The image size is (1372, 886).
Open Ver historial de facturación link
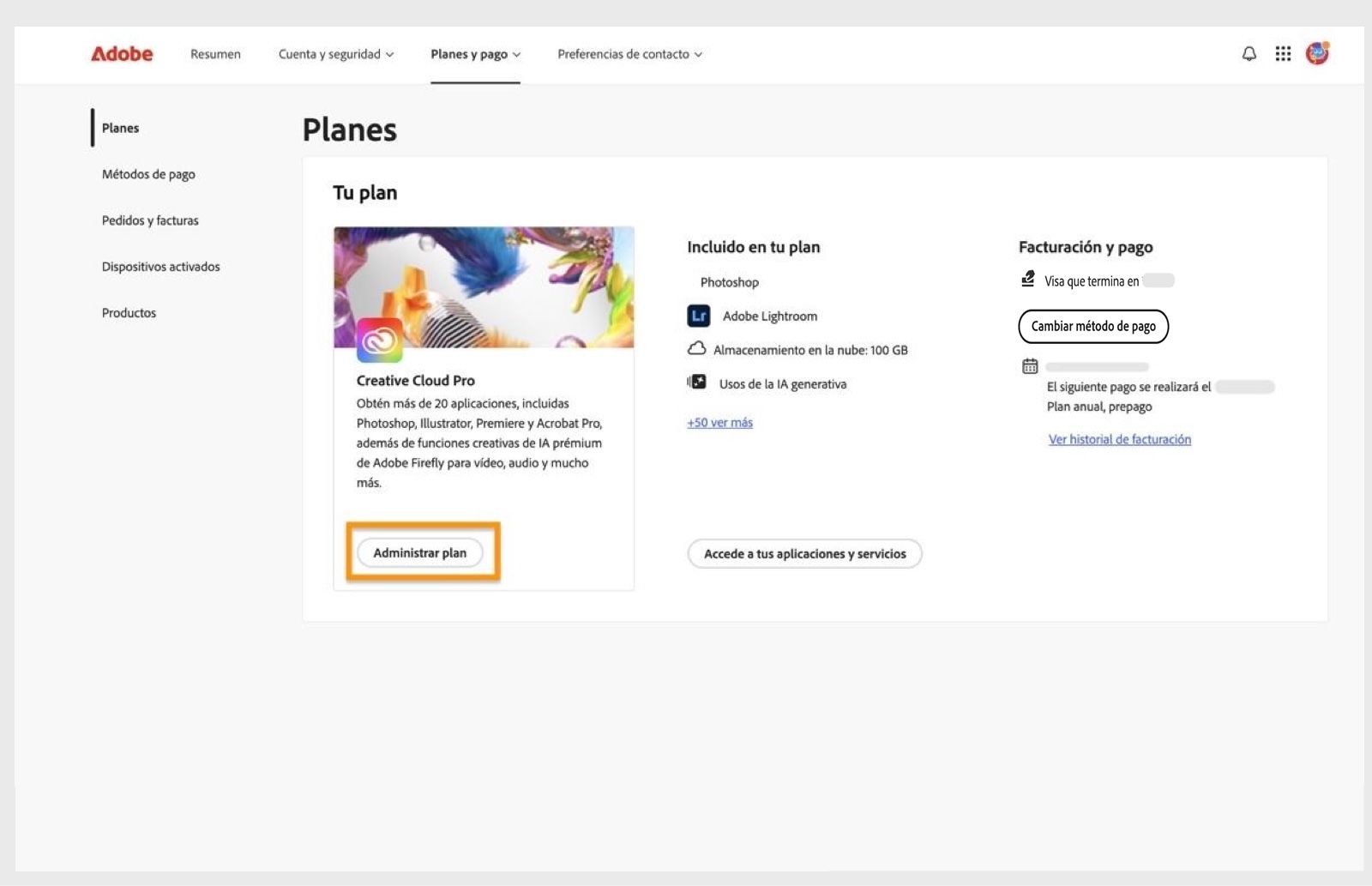coord(1119,439)
